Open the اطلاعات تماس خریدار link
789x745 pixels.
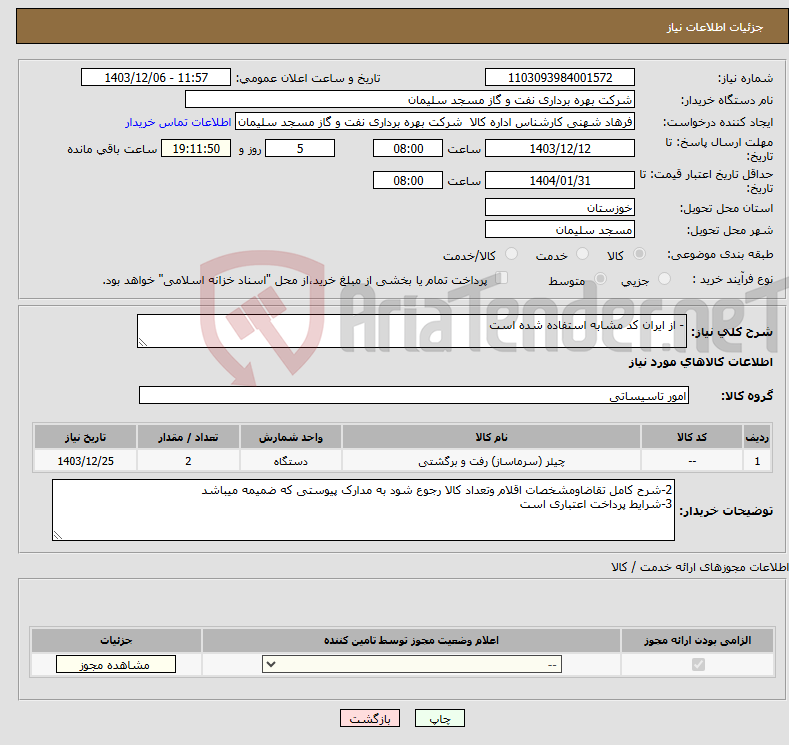tap(178, 122)
